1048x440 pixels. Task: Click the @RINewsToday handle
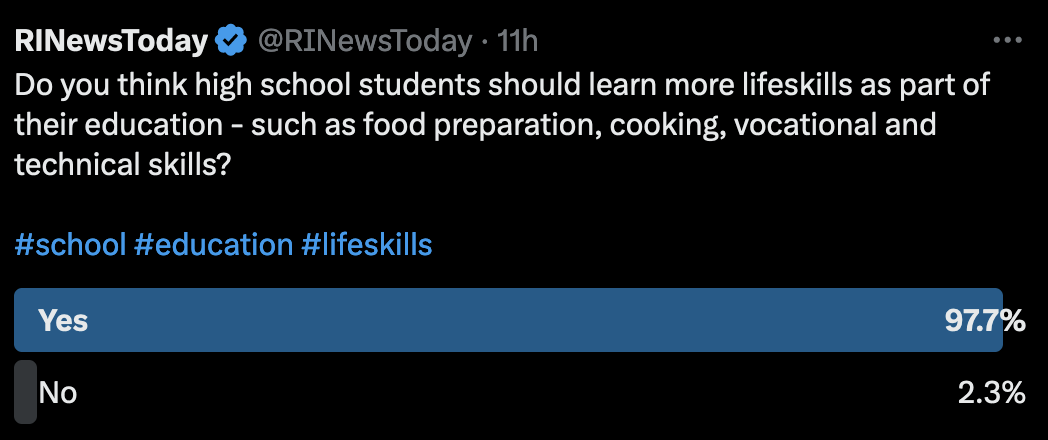pyautogui.click(x=365, y=41)
